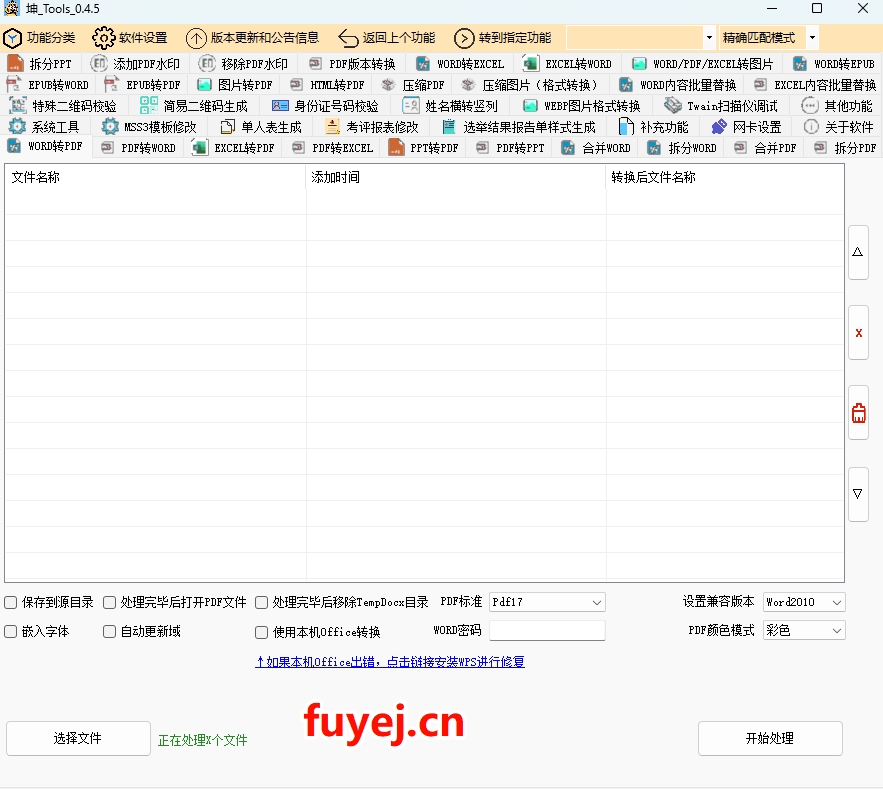Open 版本更新和公告信息 up-arrow icon

pos(196,38)
